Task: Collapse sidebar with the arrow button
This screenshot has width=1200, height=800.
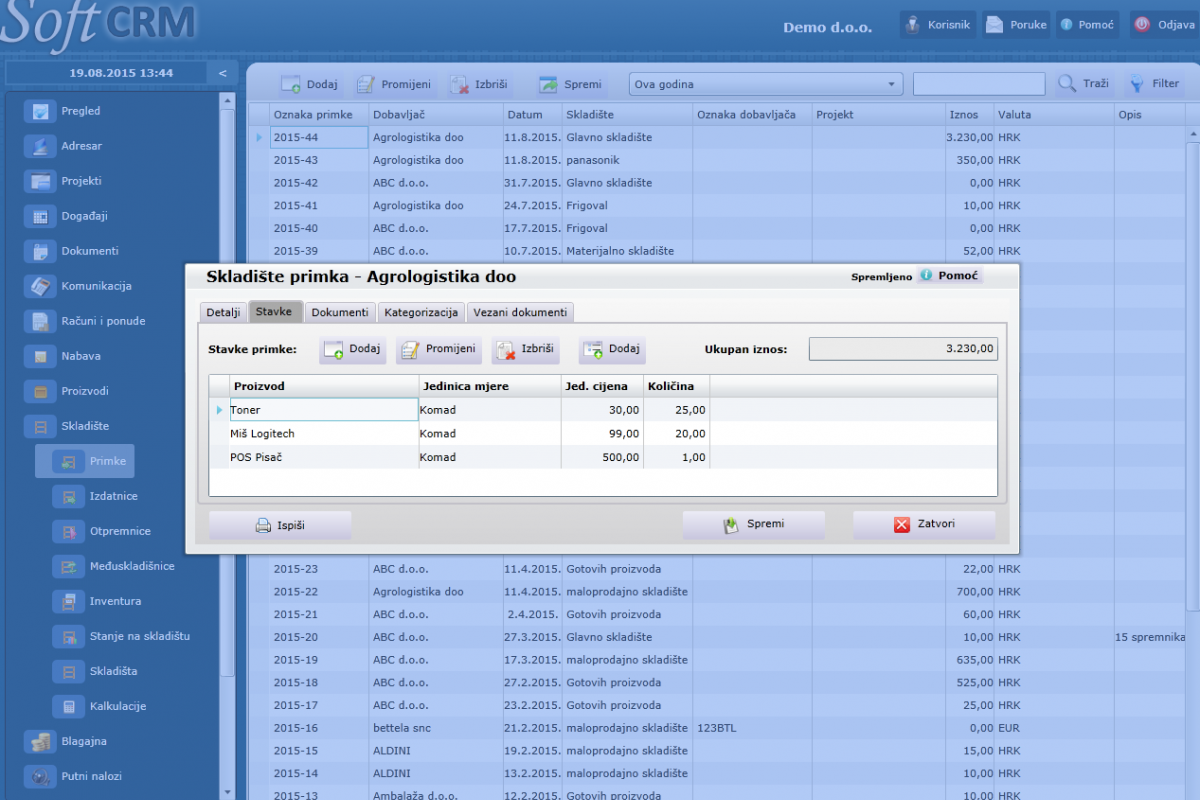Action: coord(222,73)
